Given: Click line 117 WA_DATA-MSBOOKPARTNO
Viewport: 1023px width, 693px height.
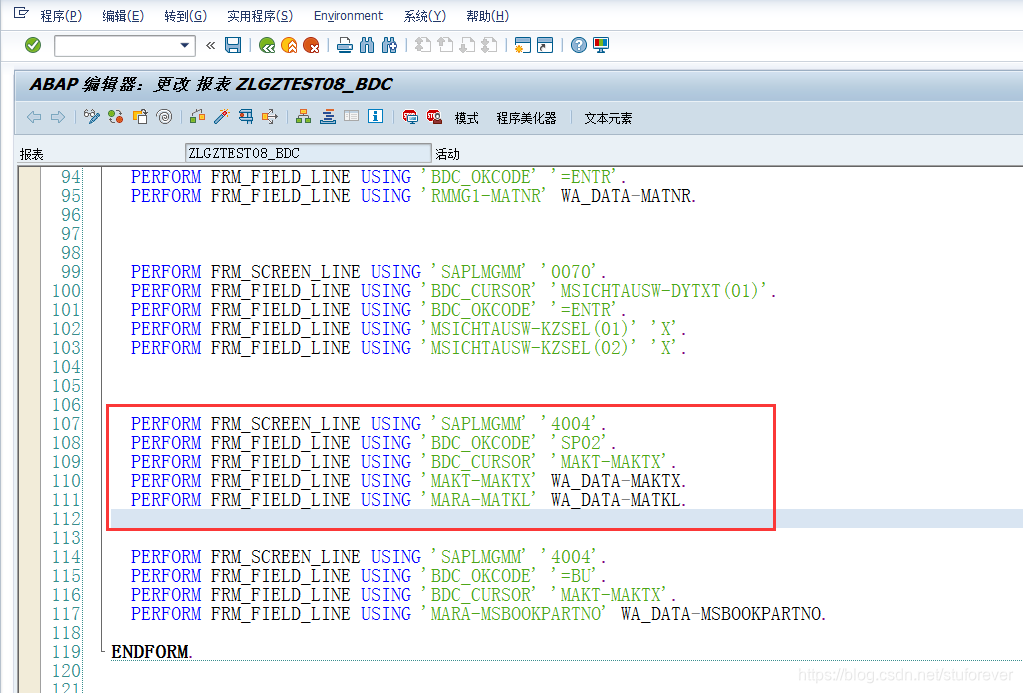Looking at the screenshot, I should [479, 614].
